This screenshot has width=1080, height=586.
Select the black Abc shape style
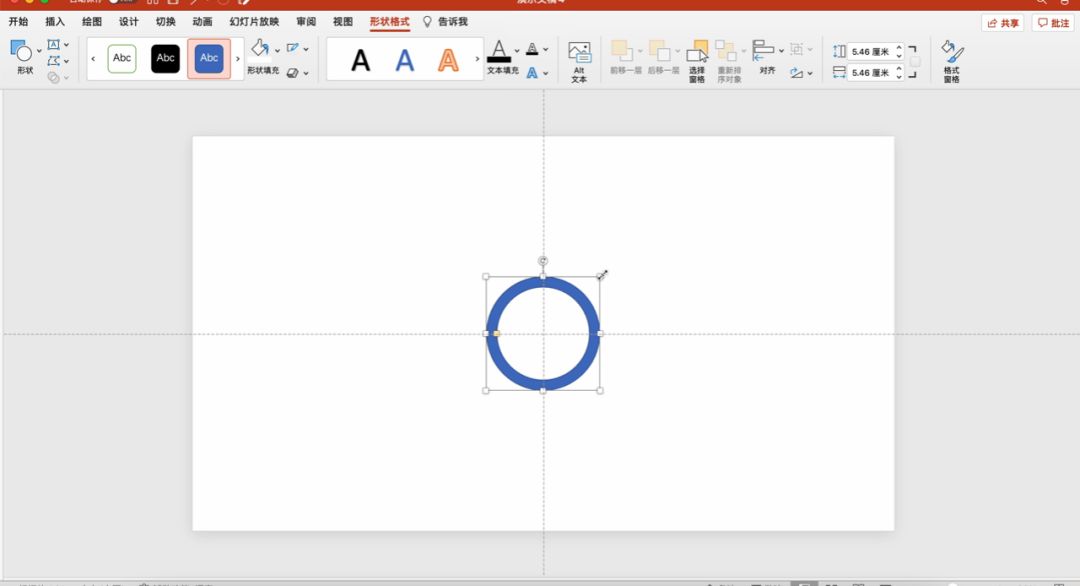(x=165, y=59)
